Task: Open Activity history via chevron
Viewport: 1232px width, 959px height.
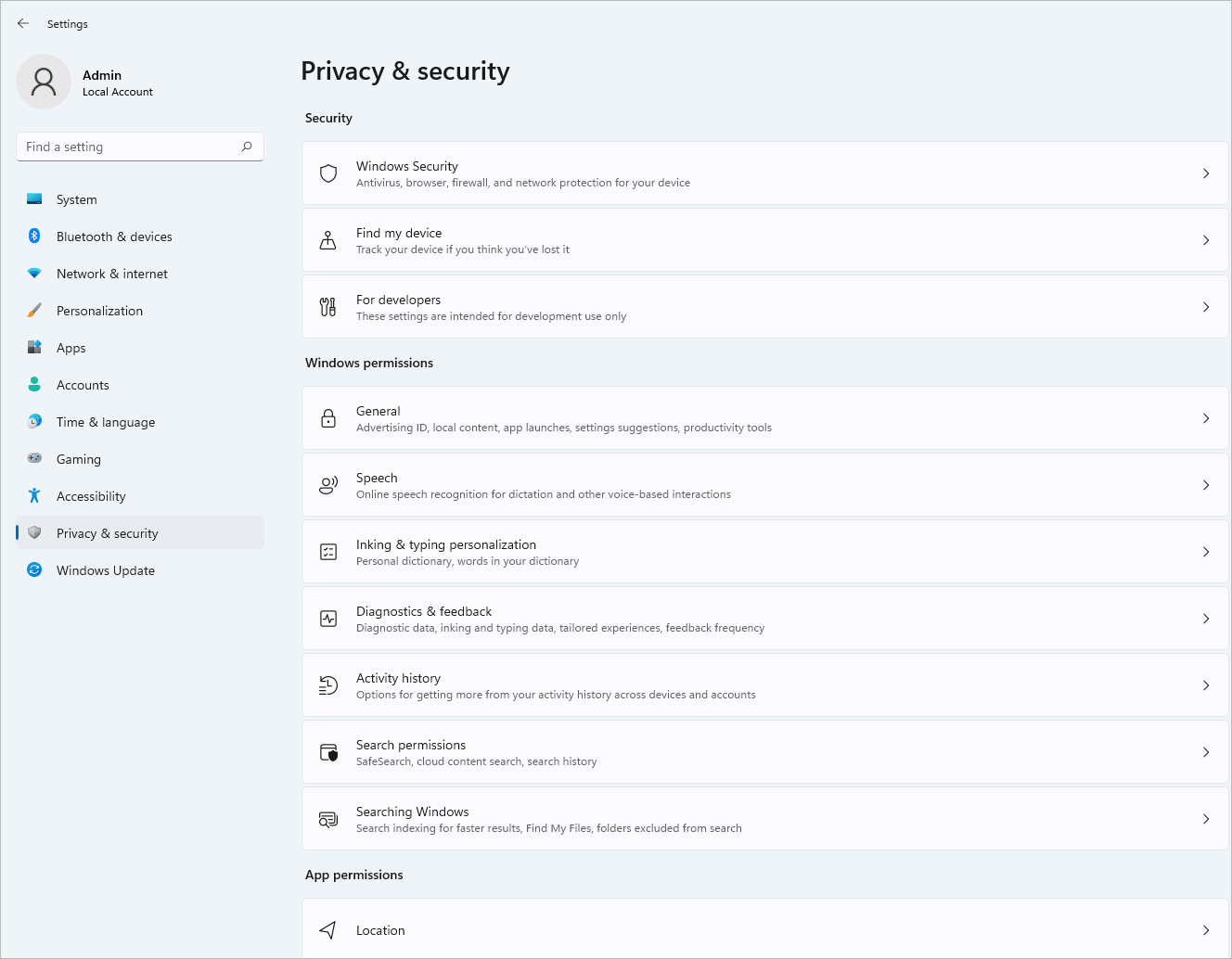Action: [1206, 685]
